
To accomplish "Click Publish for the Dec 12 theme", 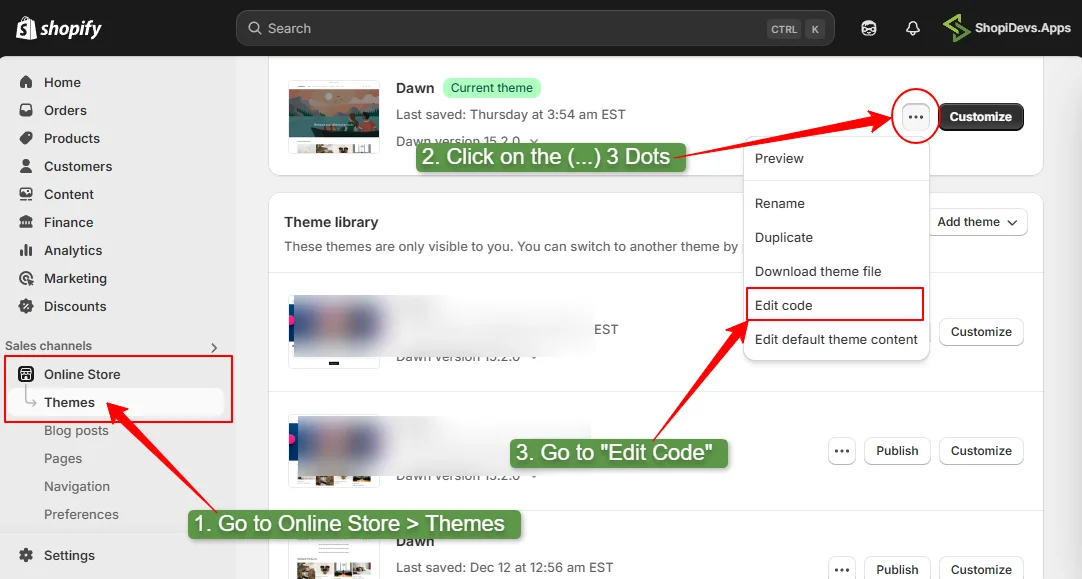I will [x=897, y=569].
